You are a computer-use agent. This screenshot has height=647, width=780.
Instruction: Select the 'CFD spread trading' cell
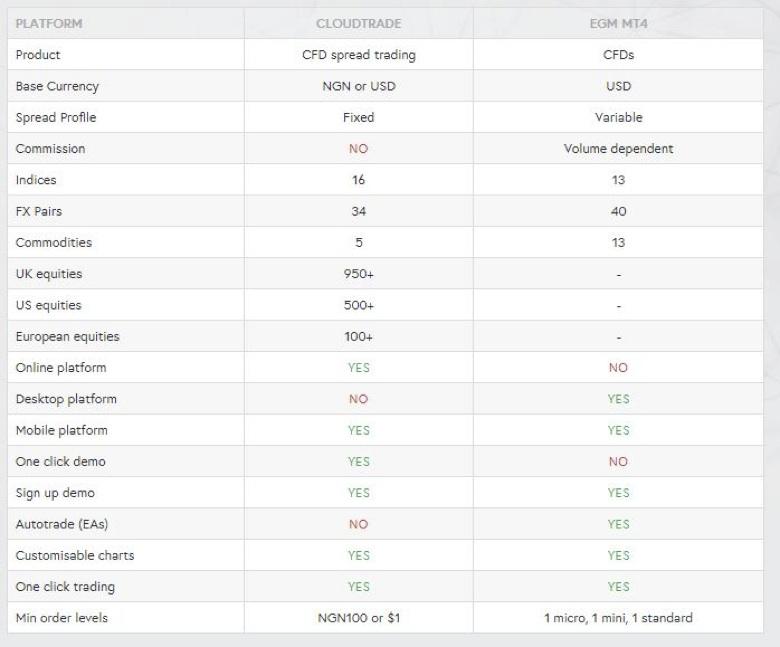coord(358,55)
